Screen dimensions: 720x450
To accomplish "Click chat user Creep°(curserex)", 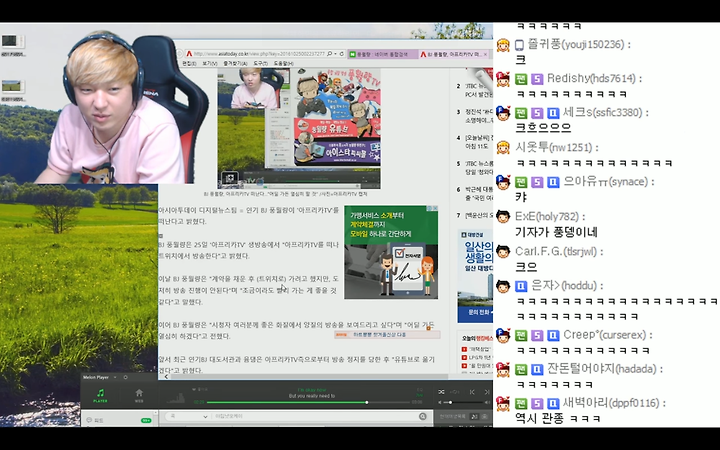I will [604, 335].
